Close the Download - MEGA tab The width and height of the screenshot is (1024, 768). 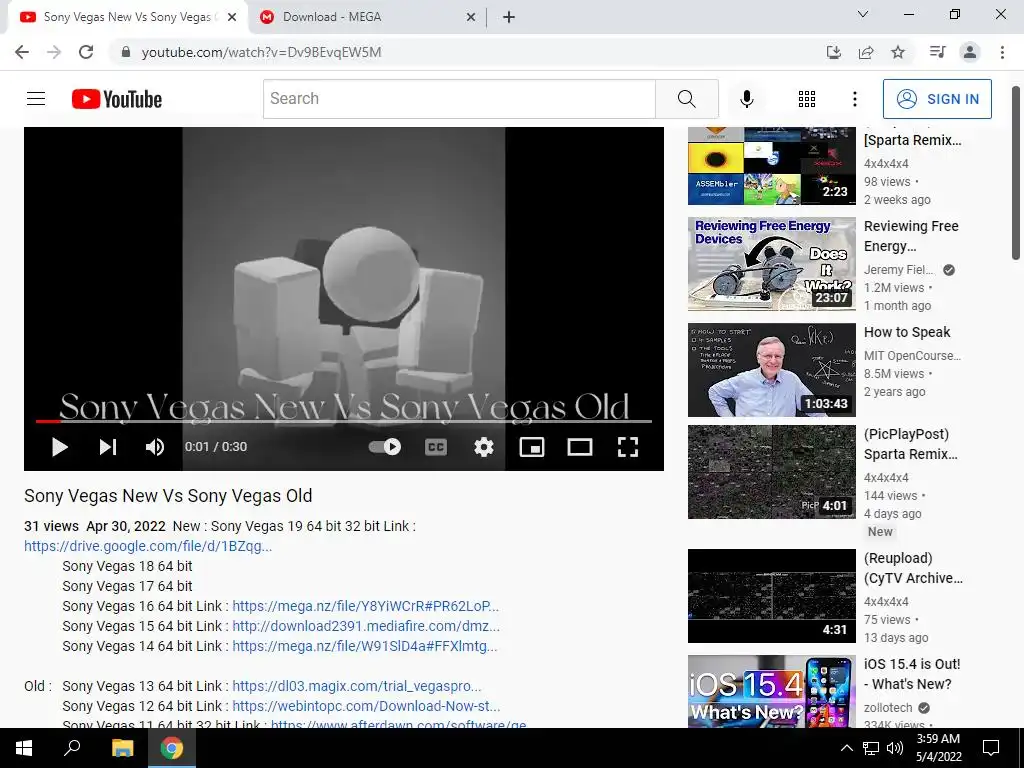[x=471, y=17]
